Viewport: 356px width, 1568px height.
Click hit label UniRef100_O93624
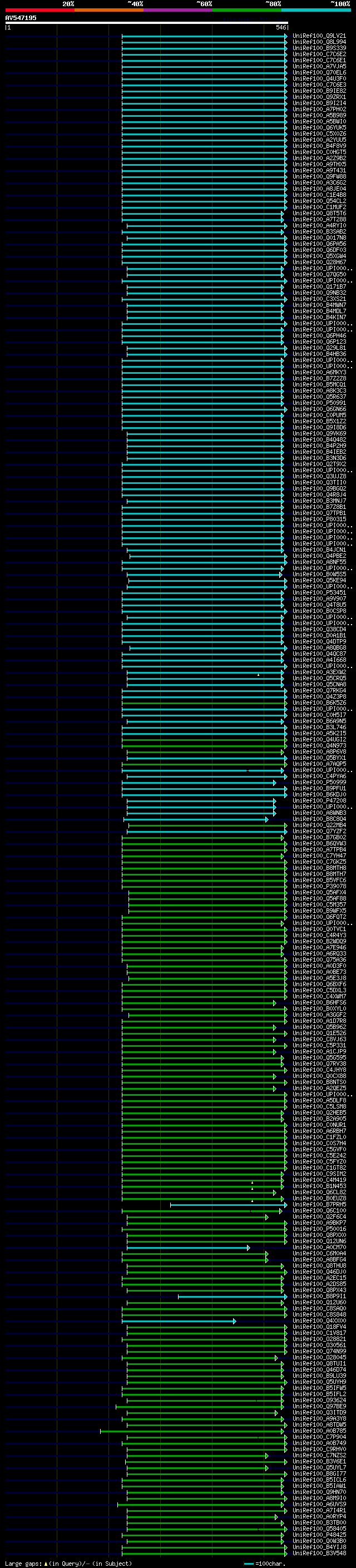pyautogui.click(x=319, y=1400)
